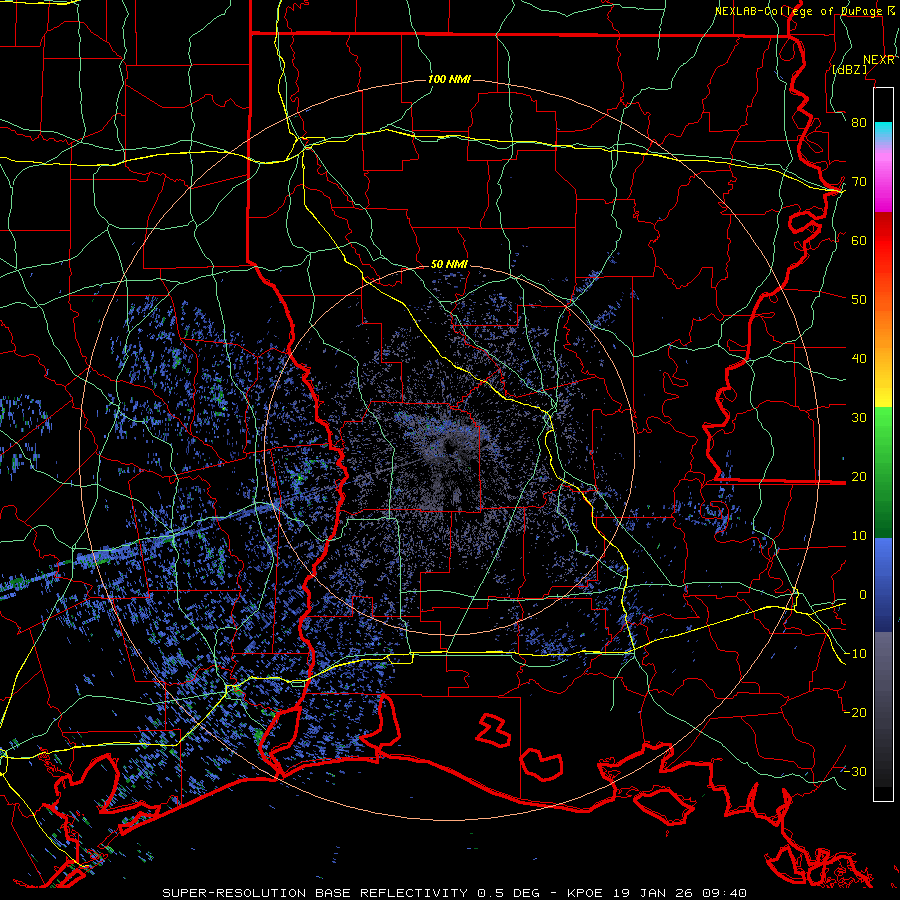This screenshot has height=900, width=900.
Task: Click the 10 dBZ scale value
Action: [x=859, y=536]
